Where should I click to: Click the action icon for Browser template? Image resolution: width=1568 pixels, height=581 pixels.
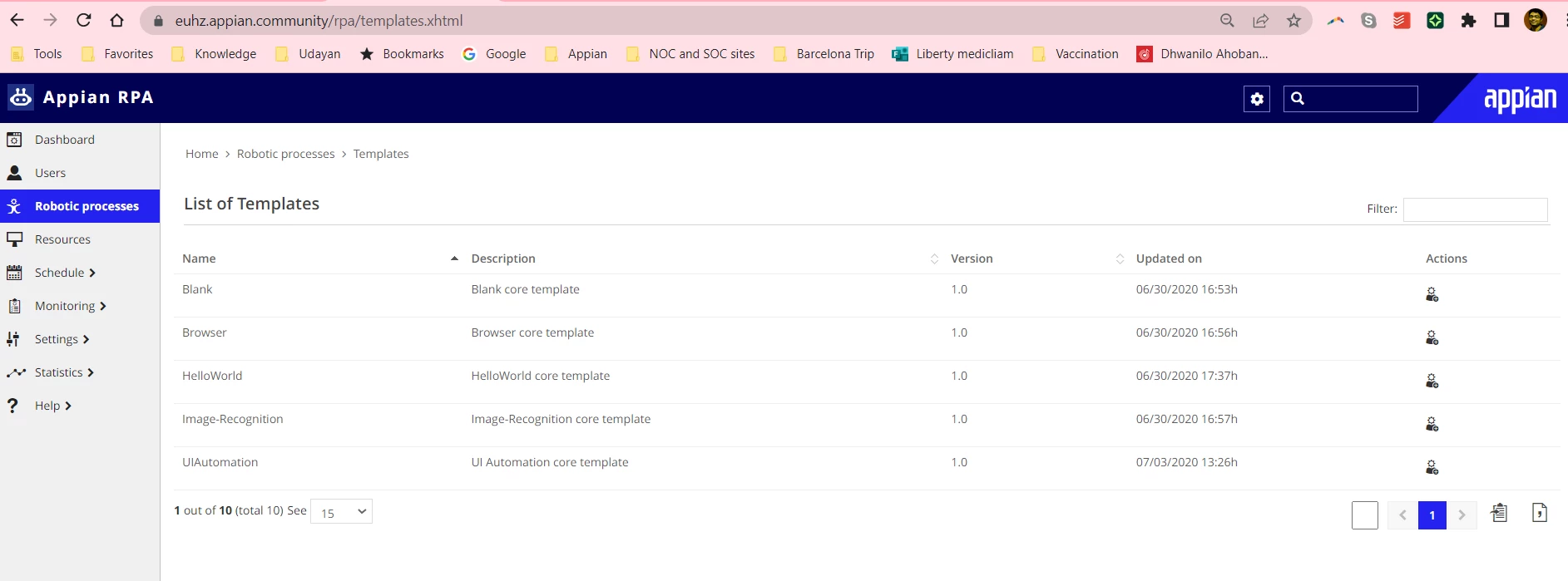[1432, 337]
